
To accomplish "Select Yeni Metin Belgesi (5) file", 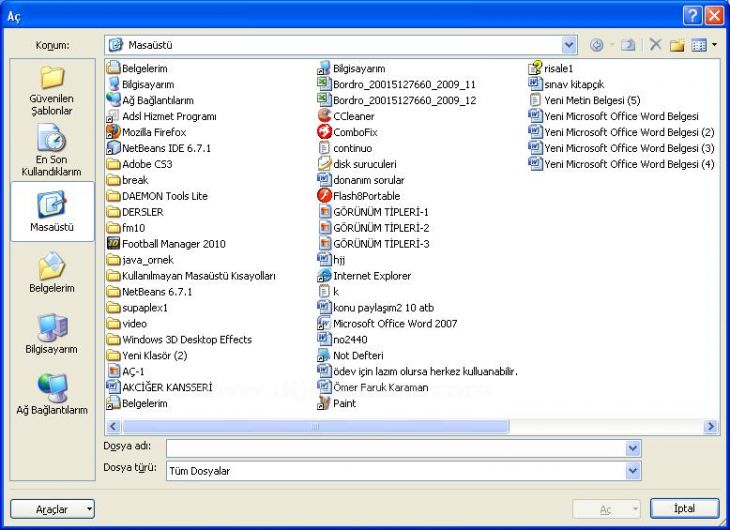I will coord(585,100).
